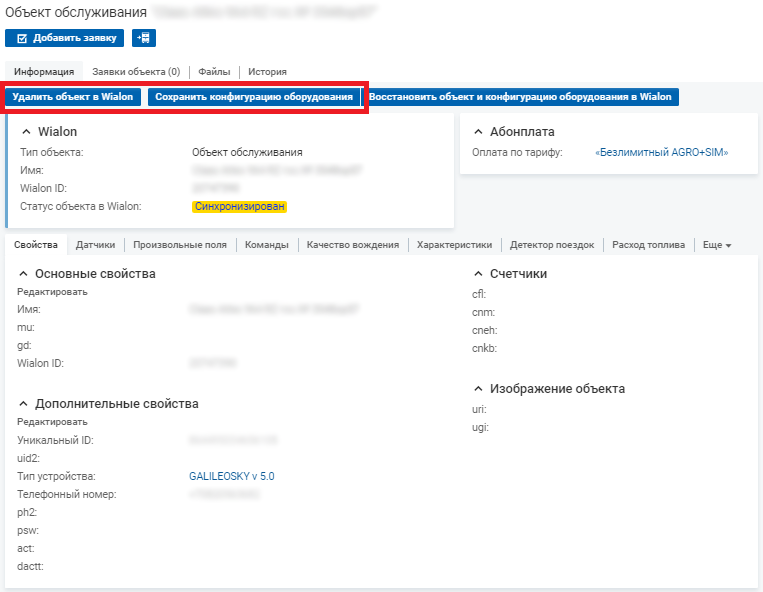Click the Объект обслуживания type value
This screenshot has height=592, width=763.
pos(247,152)
